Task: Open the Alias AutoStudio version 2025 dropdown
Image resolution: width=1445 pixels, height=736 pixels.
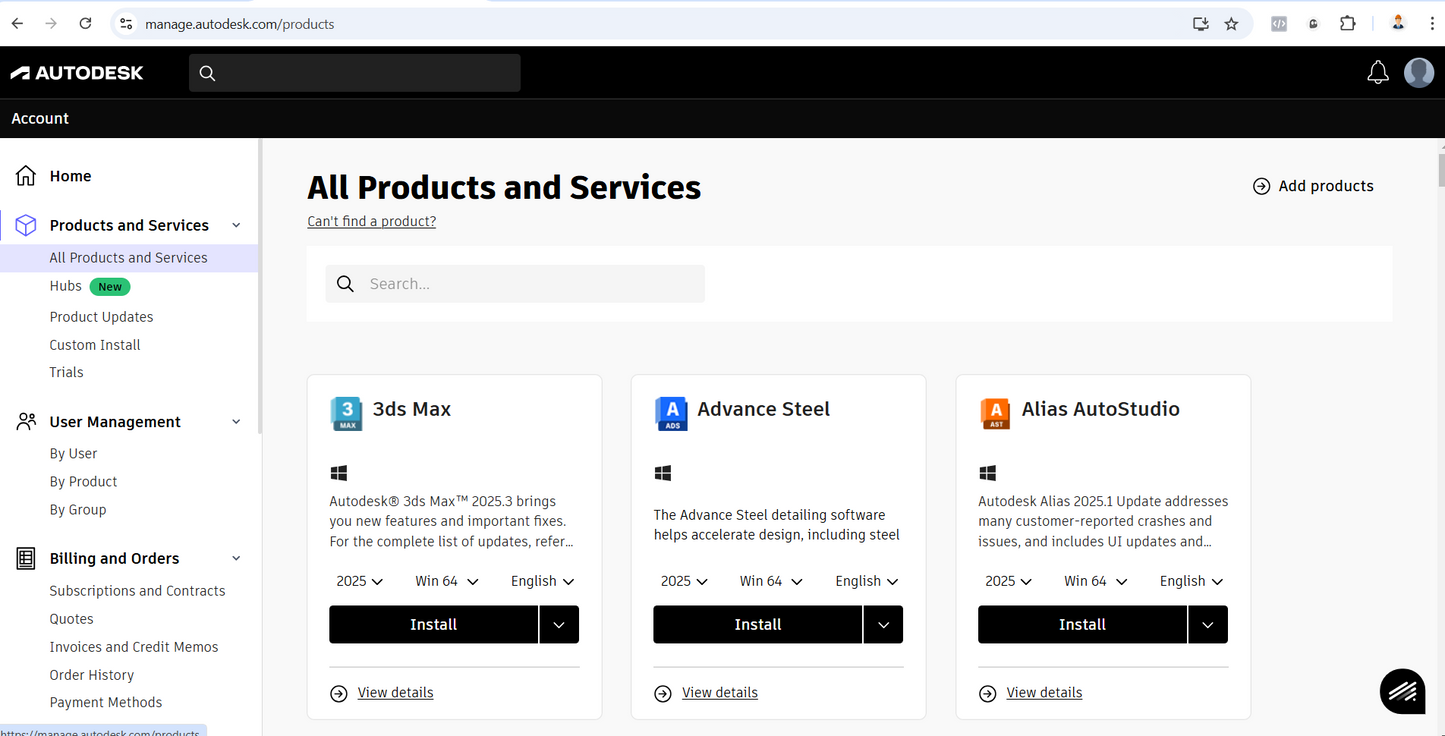Action: click(x=1009, y=581)
